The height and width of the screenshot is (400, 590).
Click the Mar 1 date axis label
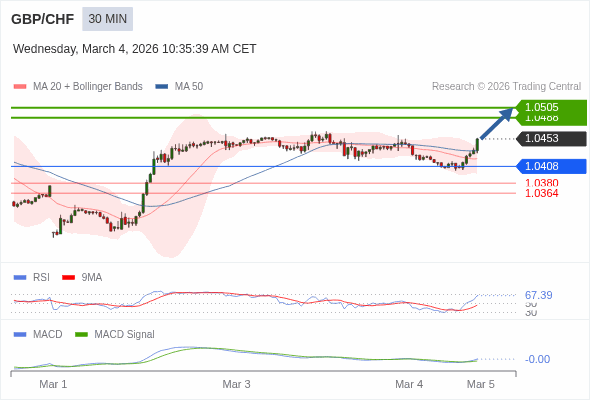click(x=53, y=385)
